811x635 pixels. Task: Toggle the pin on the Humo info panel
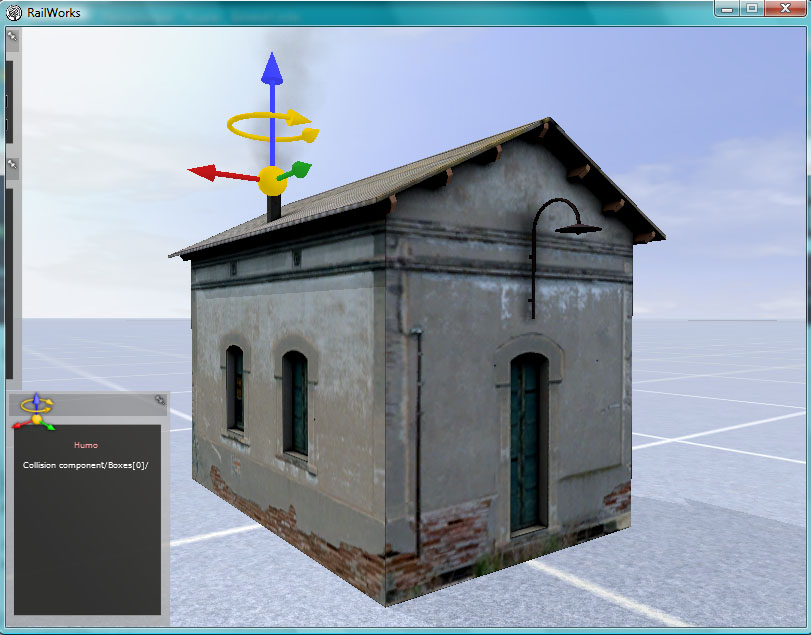tap(159, 400)
